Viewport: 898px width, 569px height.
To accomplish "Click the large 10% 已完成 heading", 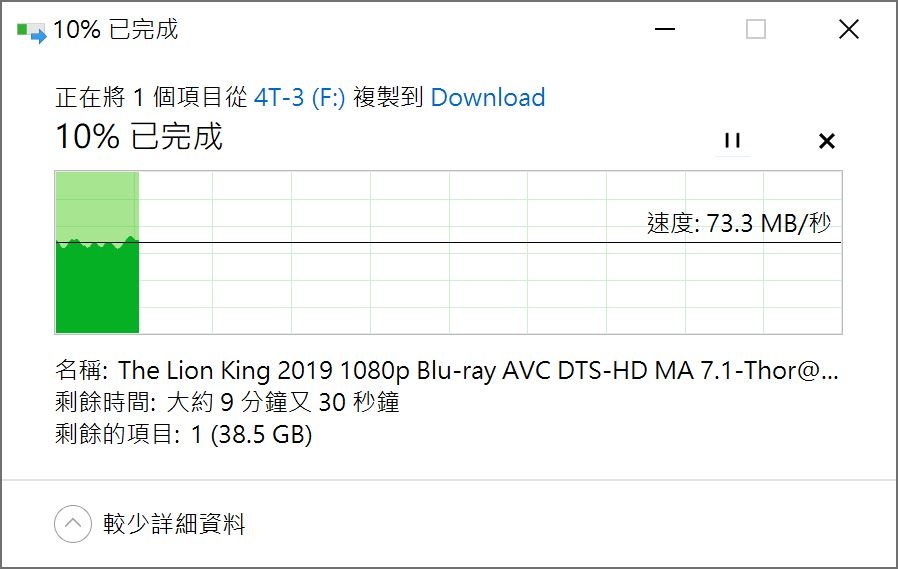I will pos(139,137).
